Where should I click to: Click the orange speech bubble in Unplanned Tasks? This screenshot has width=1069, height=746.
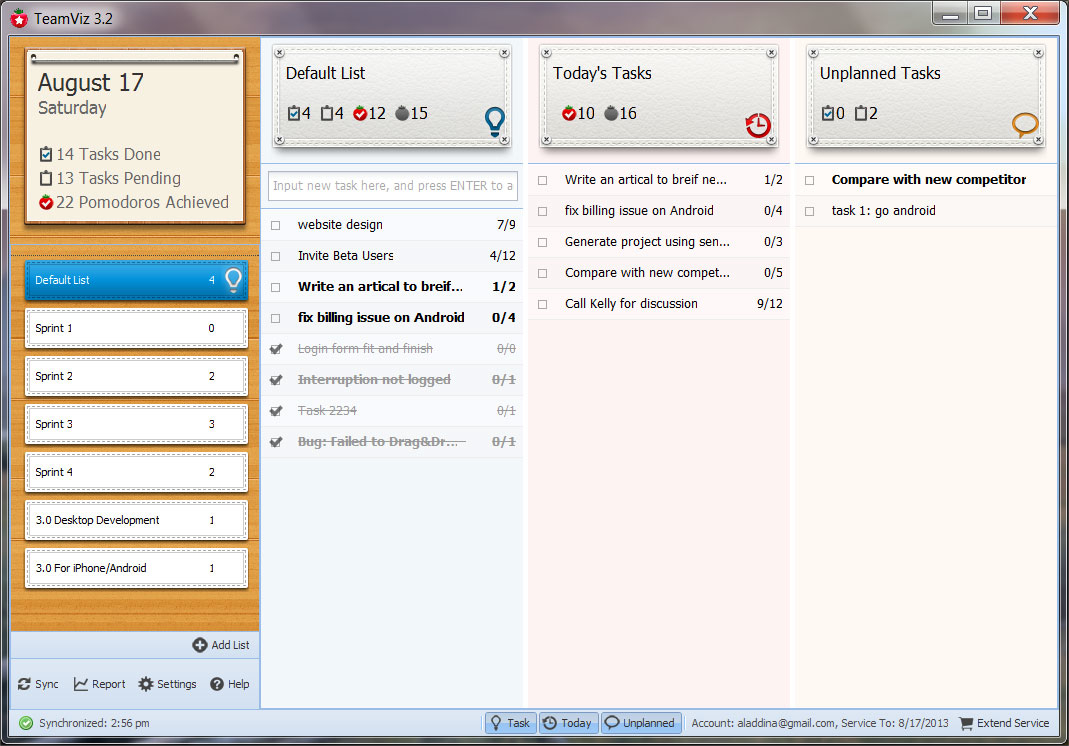[1025, 124]
